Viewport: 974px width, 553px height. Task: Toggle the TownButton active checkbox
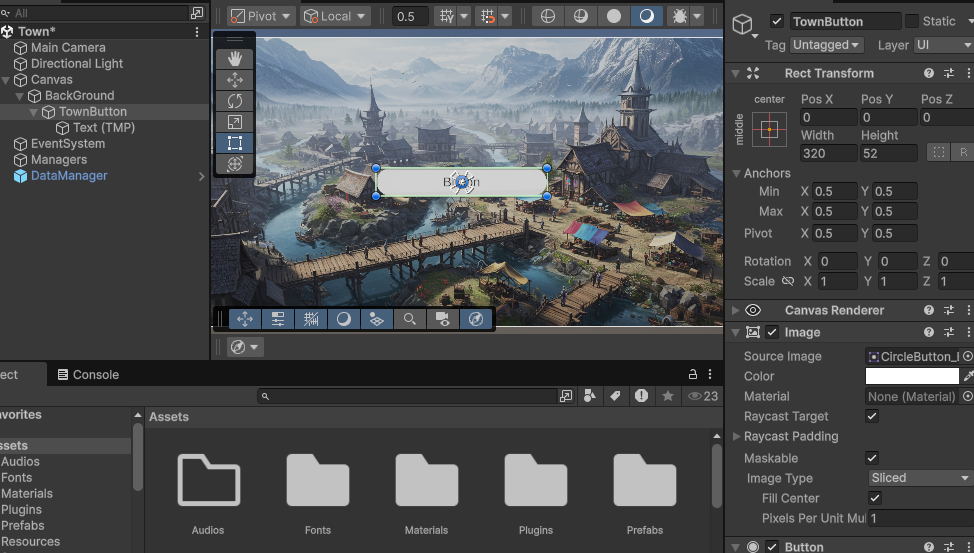(x=777, y=21)
